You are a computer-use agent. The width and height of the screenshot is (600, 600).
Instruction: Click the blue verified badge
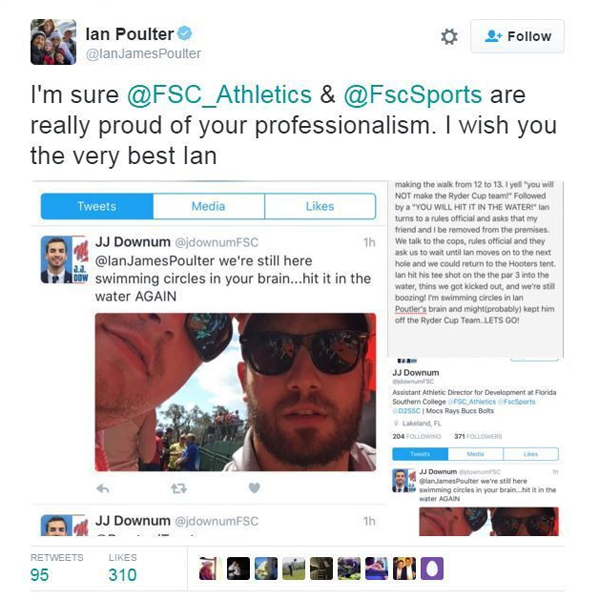point(185,34)
